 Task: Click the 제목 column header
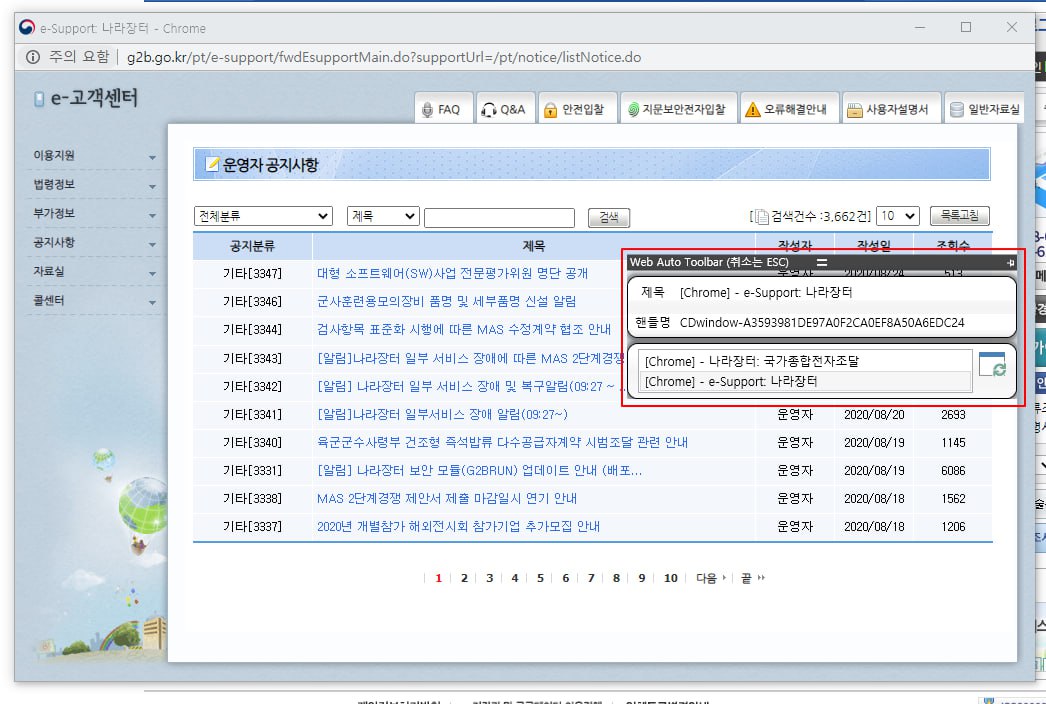coord(534,247)
